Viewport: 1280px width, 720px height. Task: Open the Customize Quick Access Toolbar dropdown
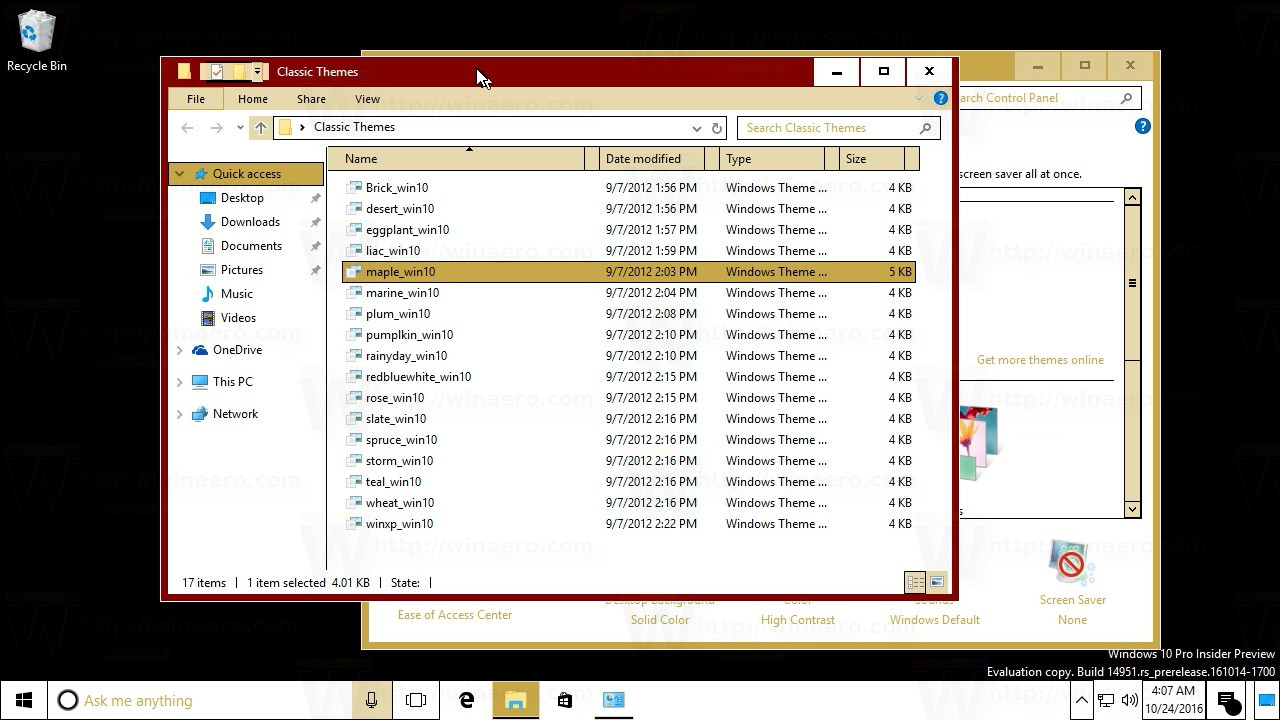pos(257,72)
